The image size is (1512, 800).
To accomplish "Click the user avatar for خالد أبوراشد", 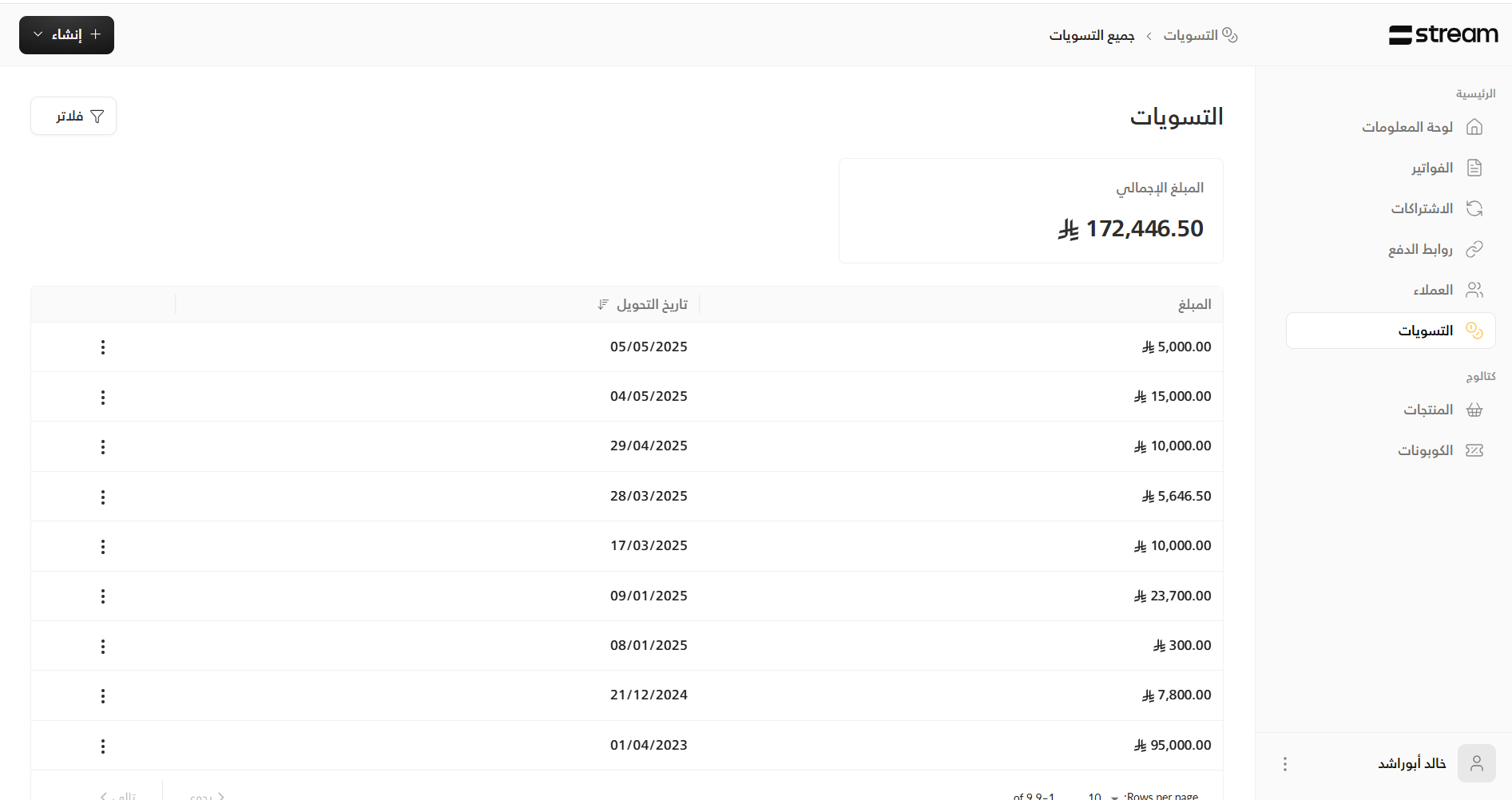I will [x=1476, y=764].
